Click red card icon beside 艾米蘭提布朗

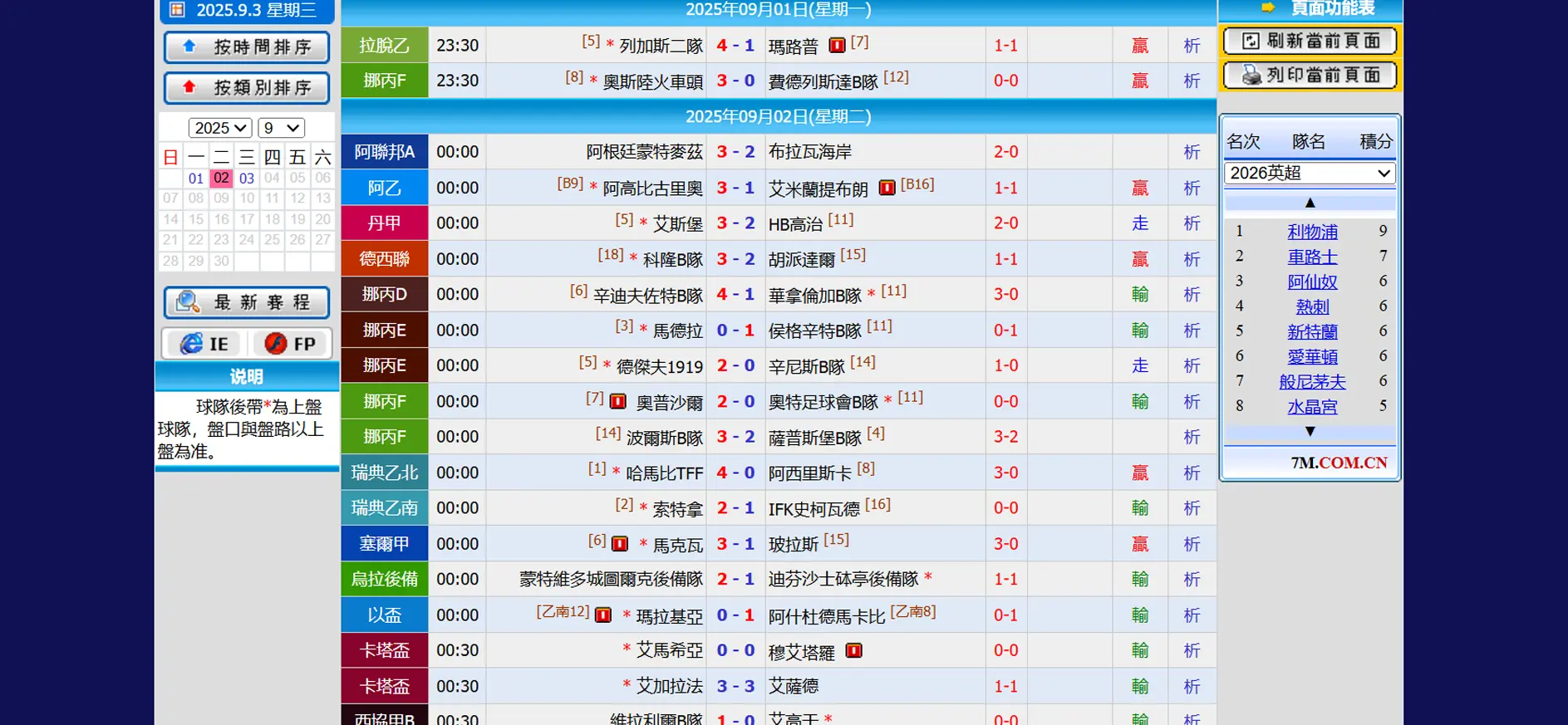pyautogui.click(x=887, y=188)
